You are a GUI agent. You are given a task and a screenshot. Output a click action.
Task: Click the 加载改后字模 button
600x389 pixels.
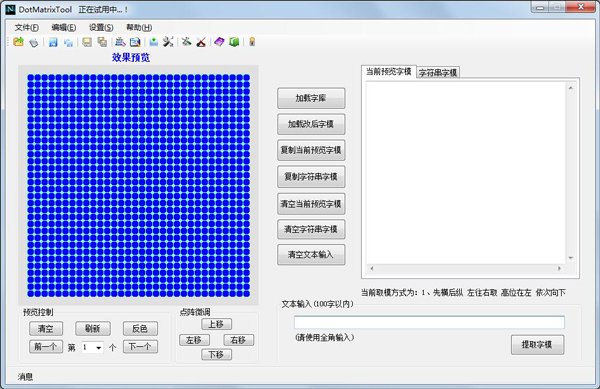[311, 124]
